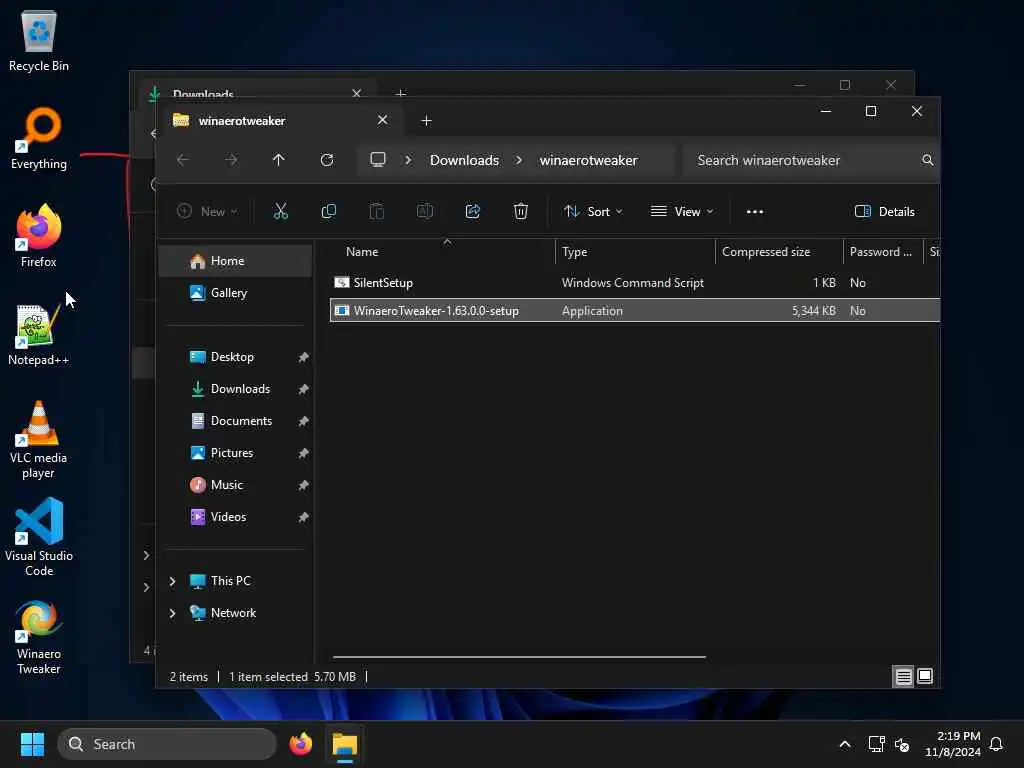Viewport: 1024px width, 768px height.
Task: Switch to large thumbnails view icon in status bar
Action: (x=925, y=677)
